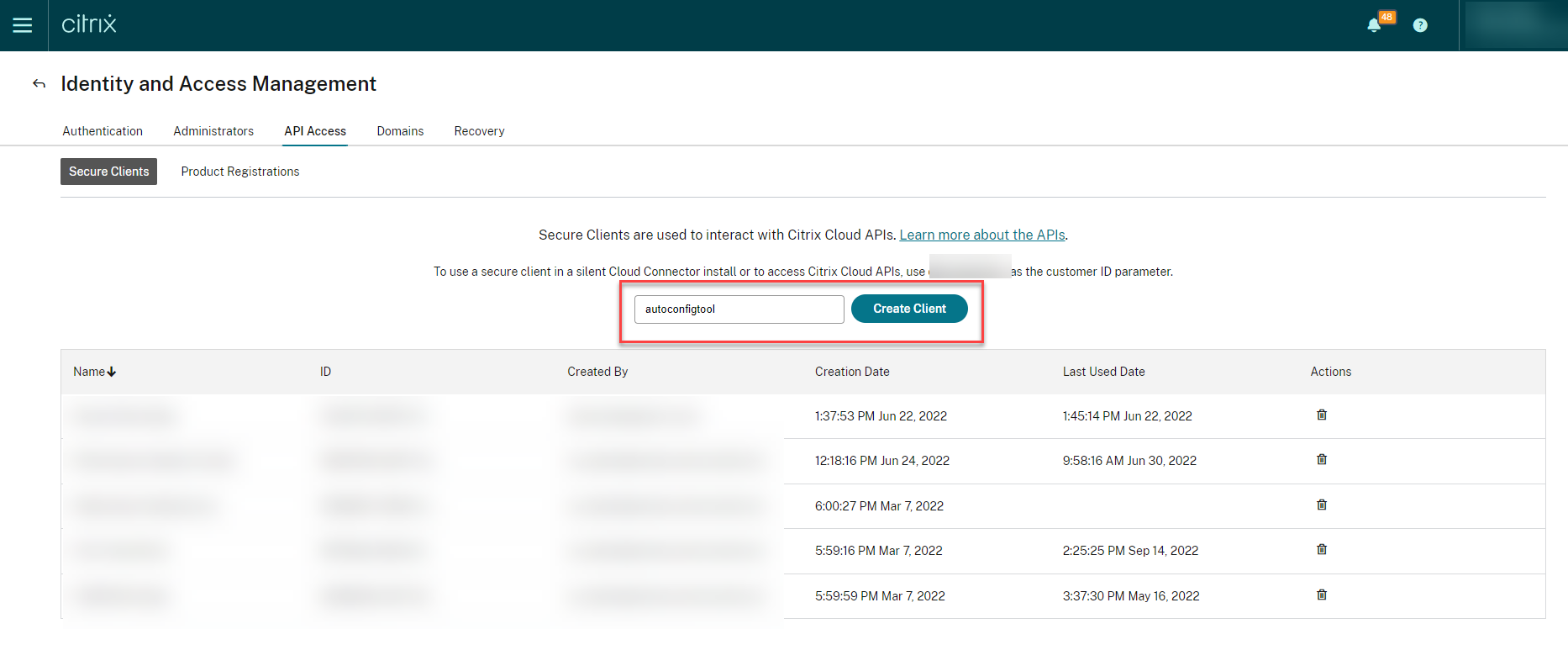Click the ID column header

325,372
